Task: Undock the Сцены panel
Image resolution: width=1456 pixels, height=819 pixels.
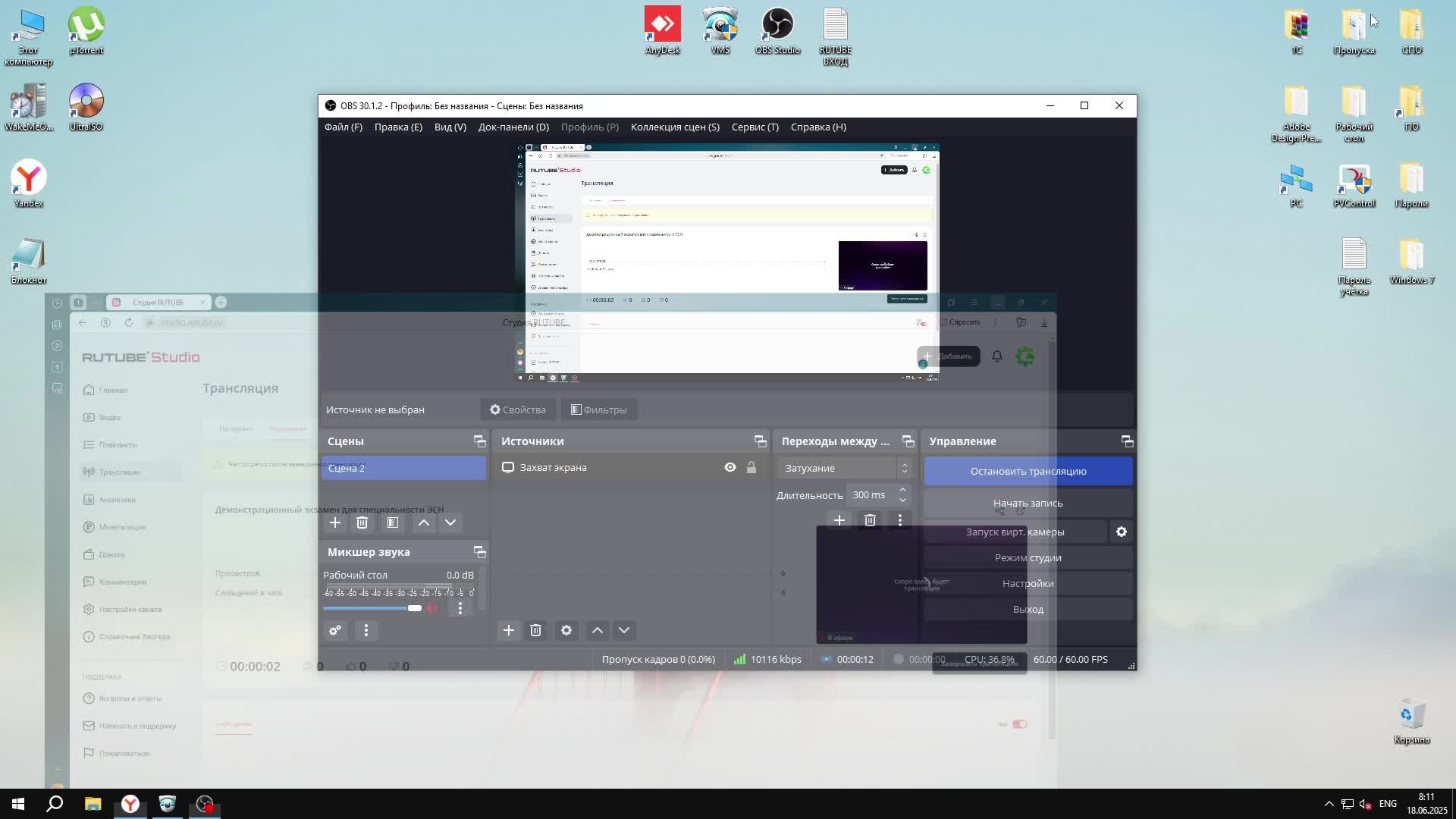Action: 479,441
